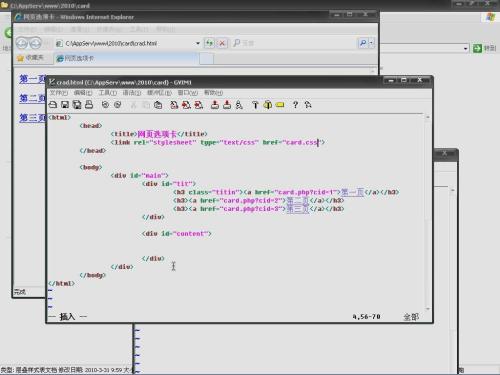The image size is (500, 375).
Task: Click the 4,56-70 cursor position in GVIM status
Action: (x=366, y=317)
